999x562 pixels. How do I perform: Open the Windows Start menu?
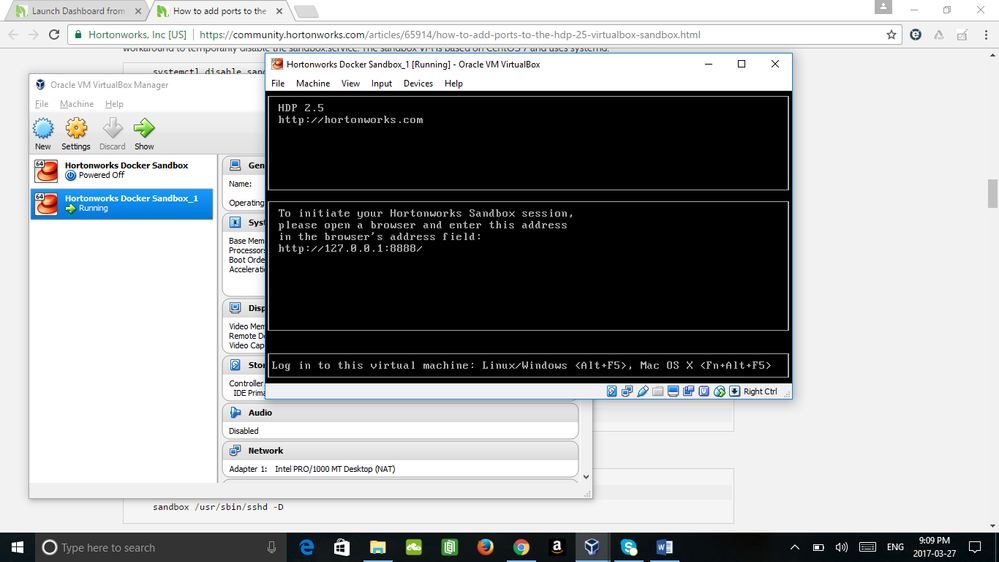17,547
